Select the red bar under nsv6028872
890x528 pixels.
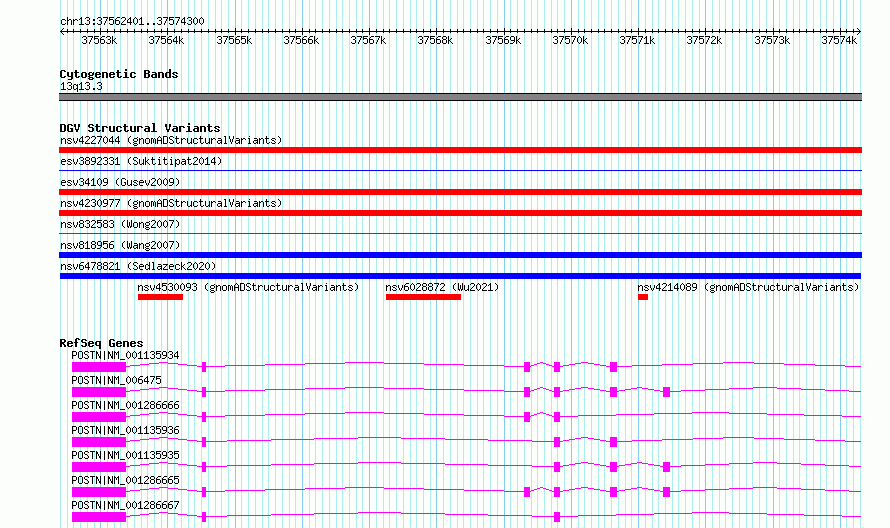423,297
